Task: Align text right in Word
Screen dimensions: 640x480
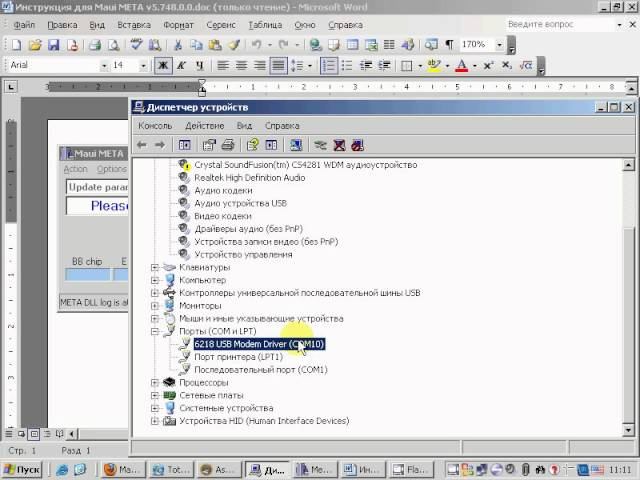Action: (x=260, y=65)
